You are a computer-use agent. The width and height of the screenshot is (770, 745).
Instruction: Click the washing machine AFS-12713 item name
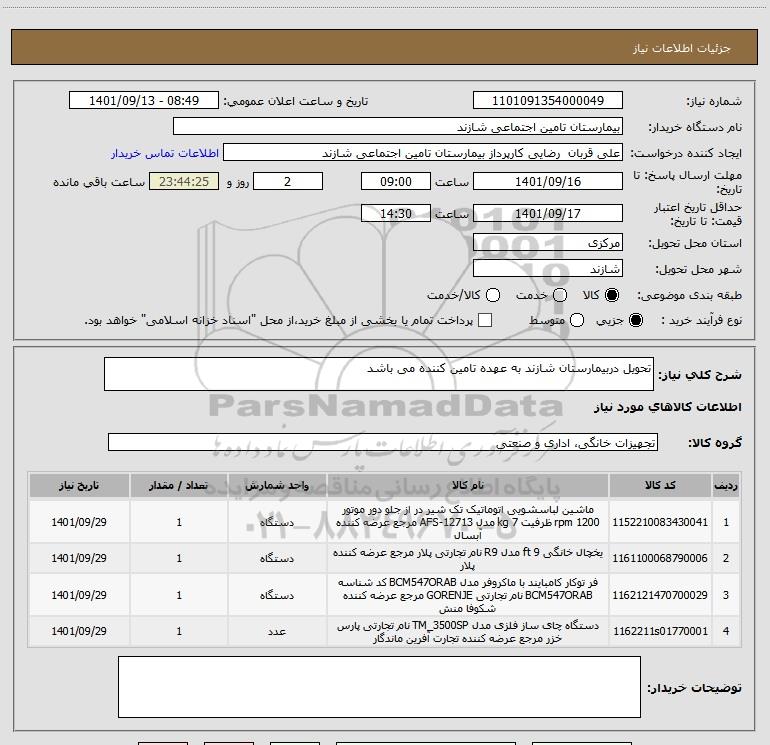point(468,522)
